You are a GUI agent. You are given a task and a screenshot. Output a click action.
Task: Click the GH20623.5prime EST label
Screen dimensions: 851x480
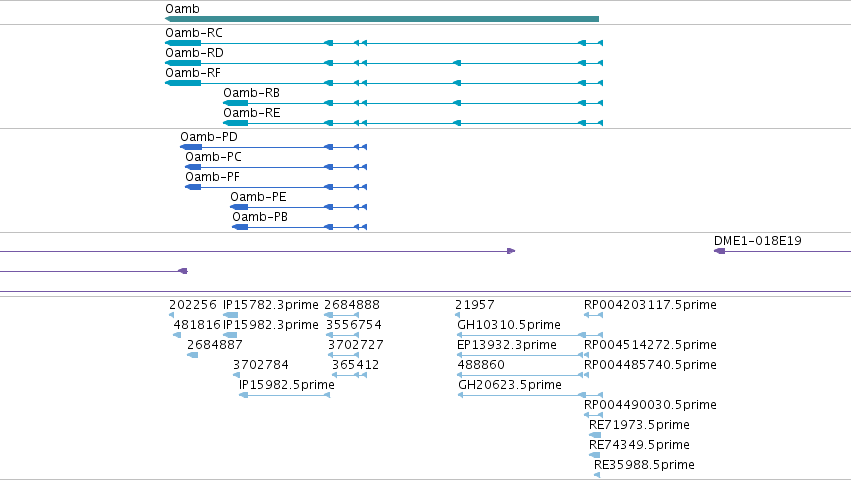click(510, 386)
